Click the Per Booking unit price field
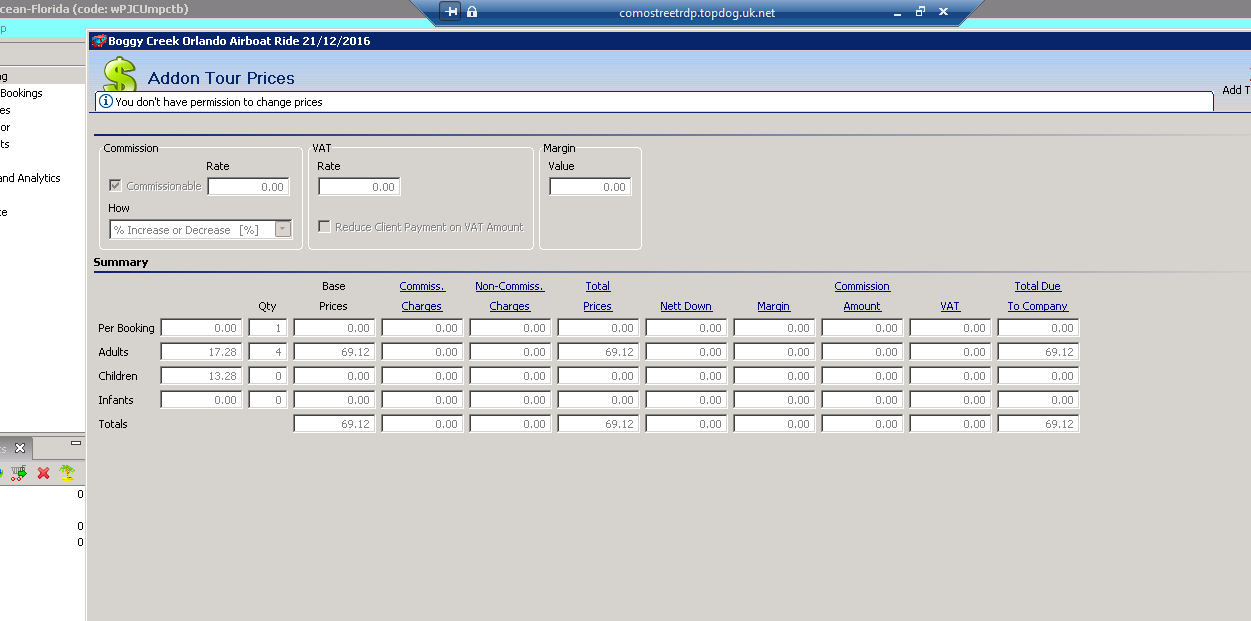1251x621 pixels. tap(201, 328)
